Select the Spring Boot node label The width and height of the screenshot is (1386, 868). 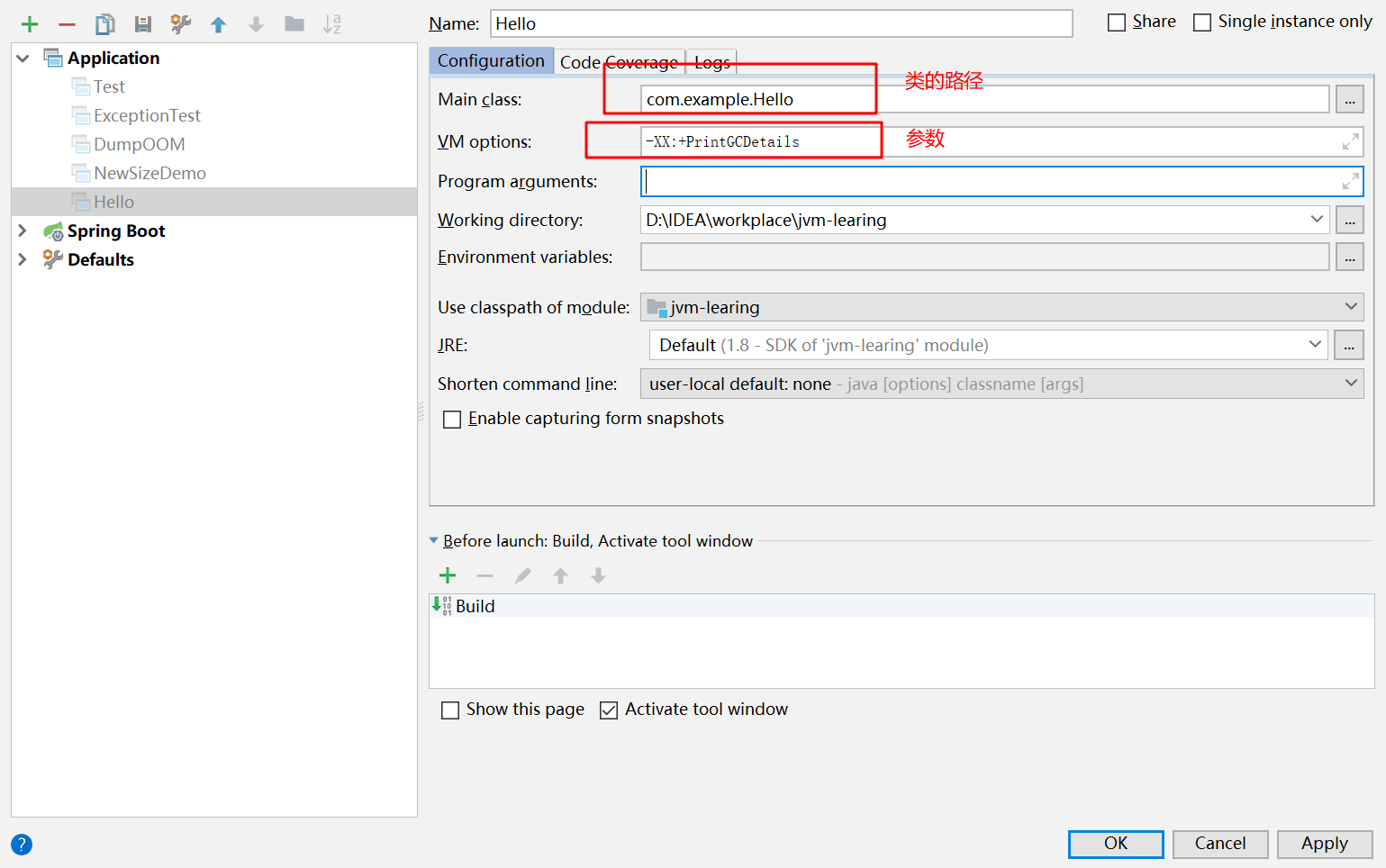pos(116,231)
